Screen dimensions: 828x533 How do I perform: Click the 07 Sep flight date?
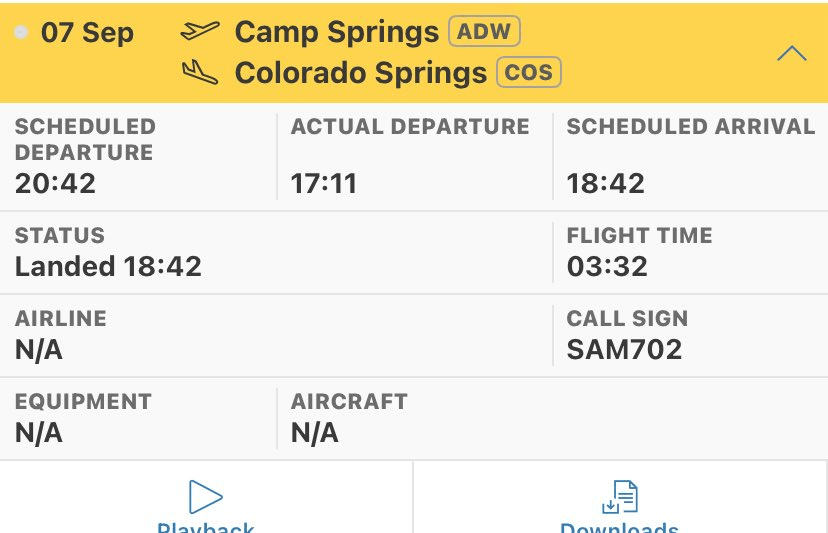pyautogui.click(x=87, y=32)
